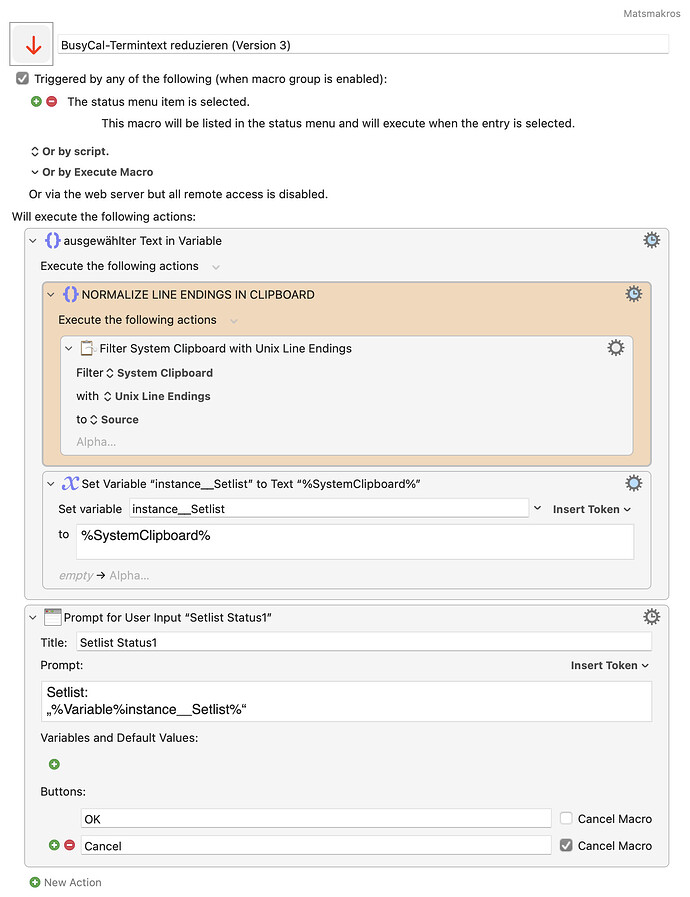Add a variable under Variables and Default Values
690x897 pixels.
pyautogui.click(x=54, y=764)
